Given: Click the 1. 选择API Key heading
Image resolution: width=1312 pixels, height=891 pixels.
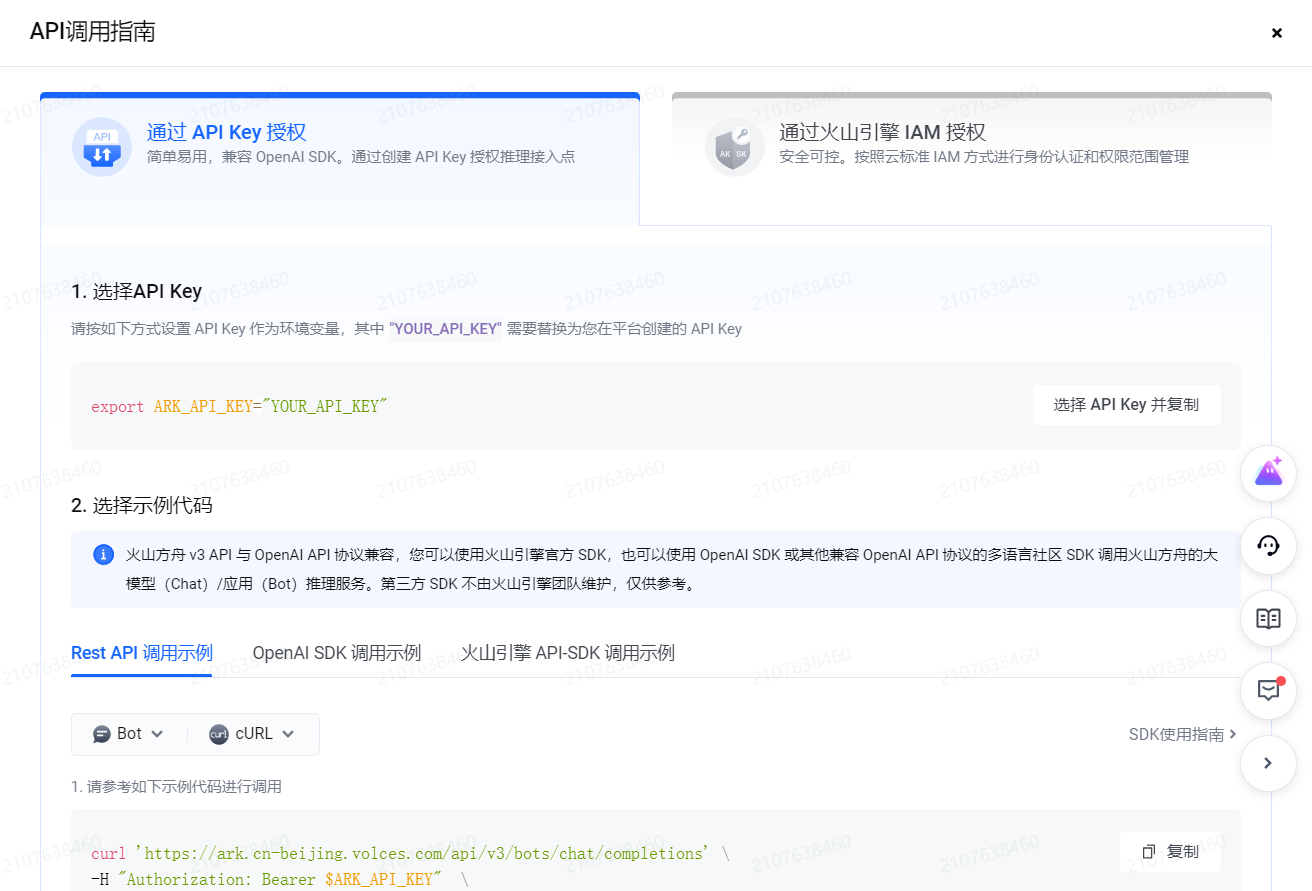Looking at the screenshot, I should tap(137, 292).
